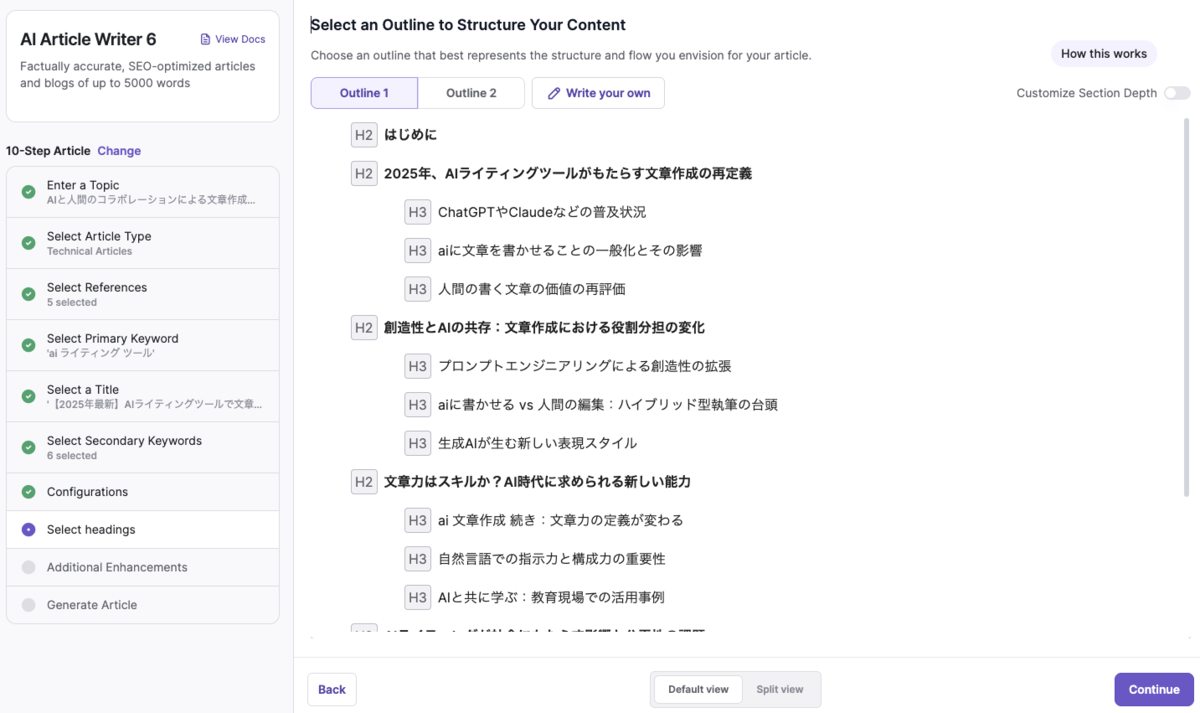The width and height of the screenshot is (1200, 713).
Task: Click H3 badge beside ハイブリッド型執筆の台頭
Action: point(418,404)
